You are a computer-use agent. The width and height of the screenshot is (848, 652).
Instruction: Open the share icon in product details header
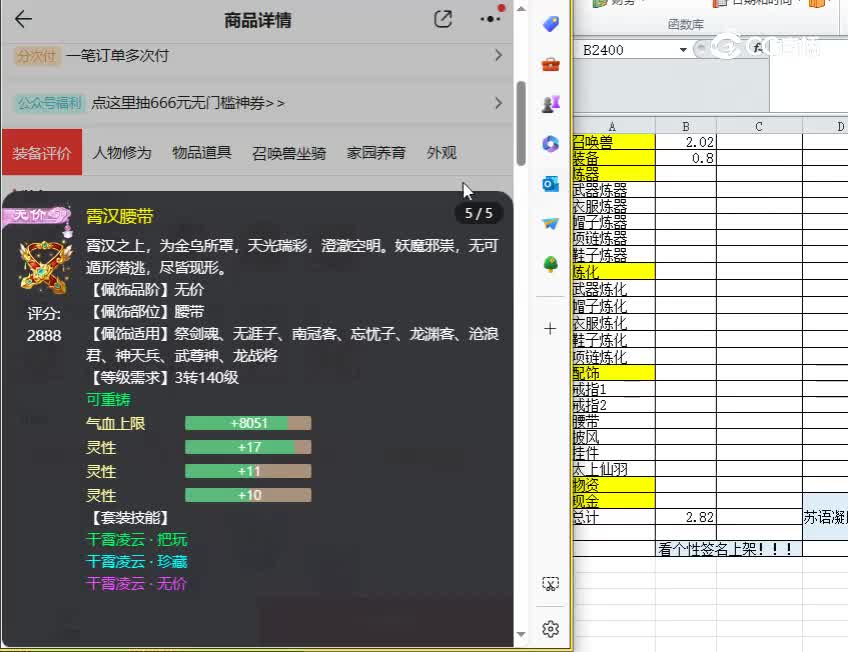tap(443, 19)
